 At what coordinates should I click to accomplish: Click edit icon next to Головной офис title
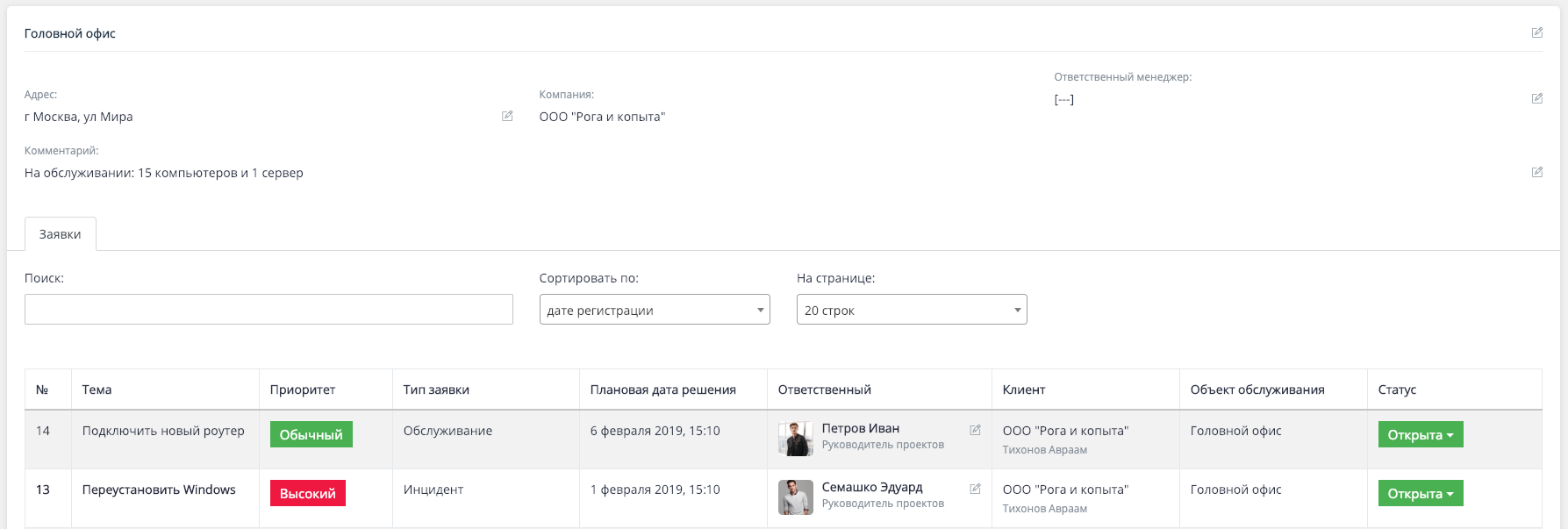[1536, 32]
